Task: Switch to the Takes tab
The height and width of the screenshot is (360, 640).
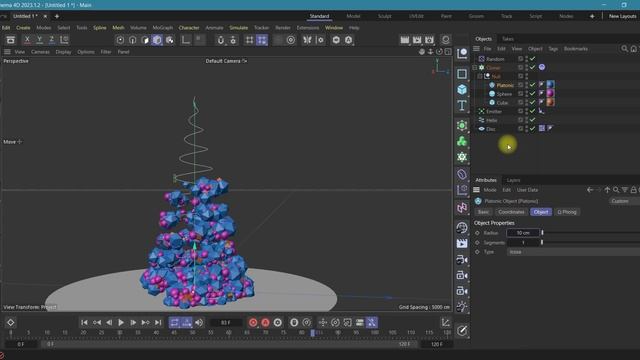Action: tap(508, 39)
